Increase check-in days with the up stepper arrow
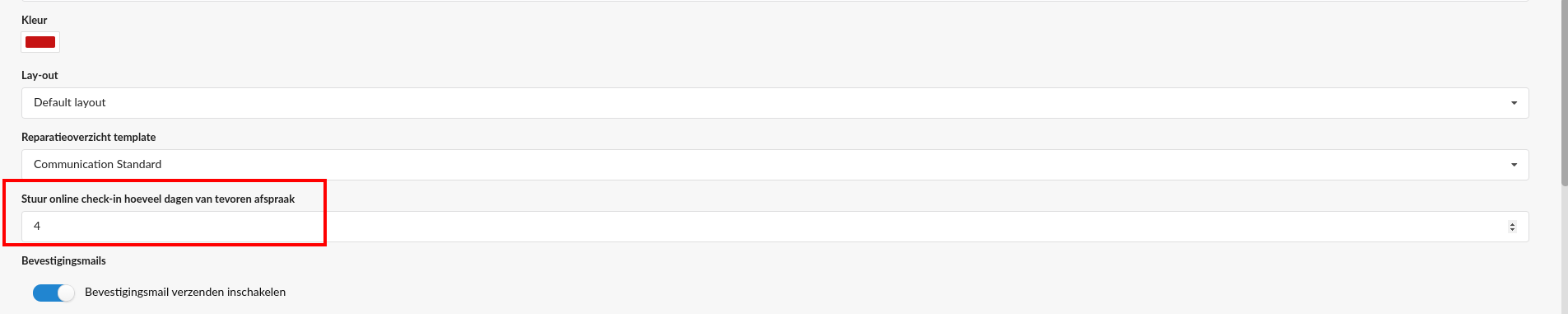 (1512, 223)
